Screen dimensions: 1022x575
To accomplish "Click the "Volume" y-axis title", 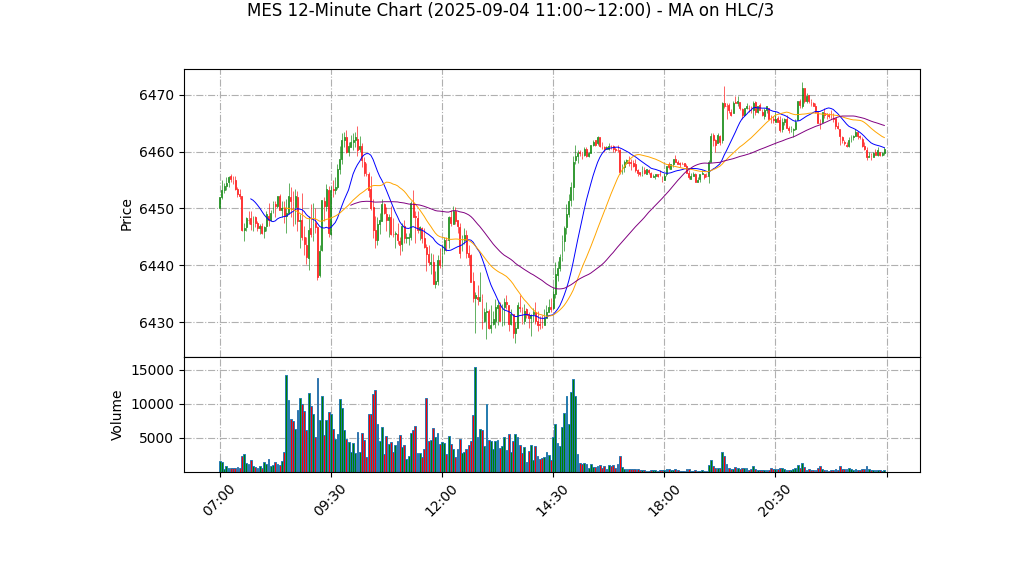I will [x=117, y=415].
